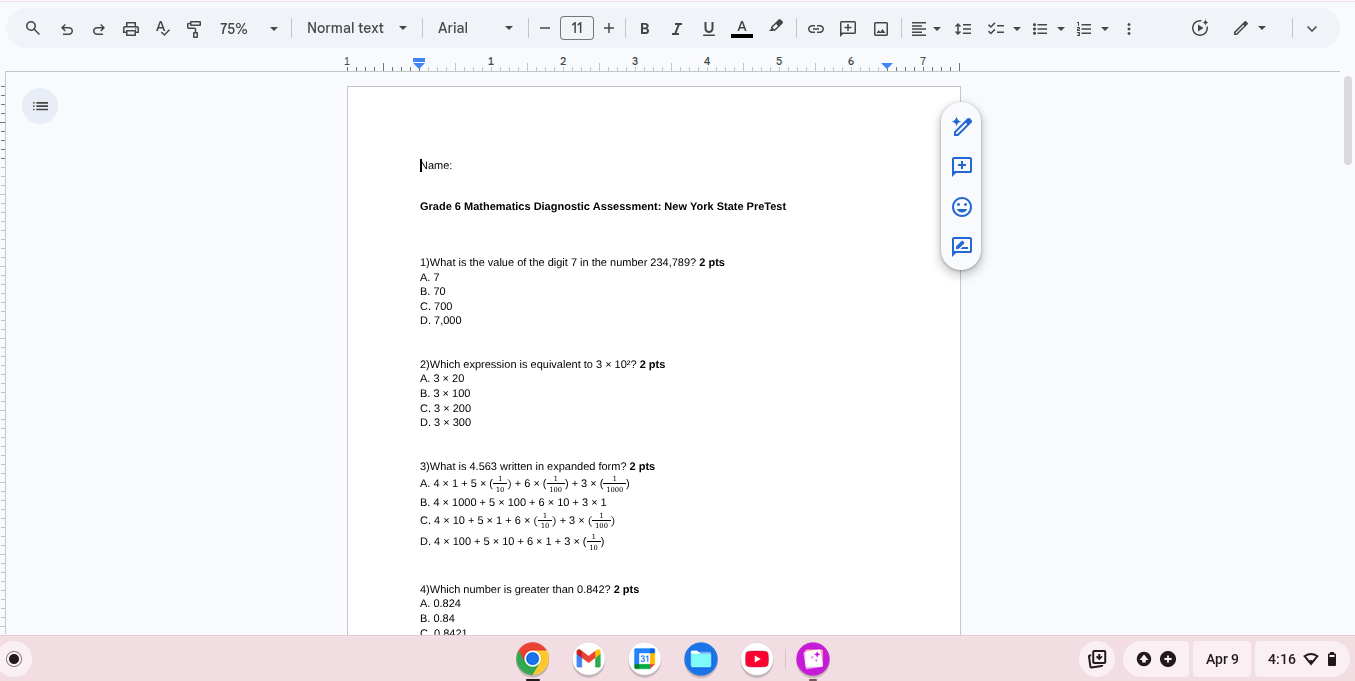
Task: Add an emoji reaction from the side panel
Action: (x=961, y=207)
